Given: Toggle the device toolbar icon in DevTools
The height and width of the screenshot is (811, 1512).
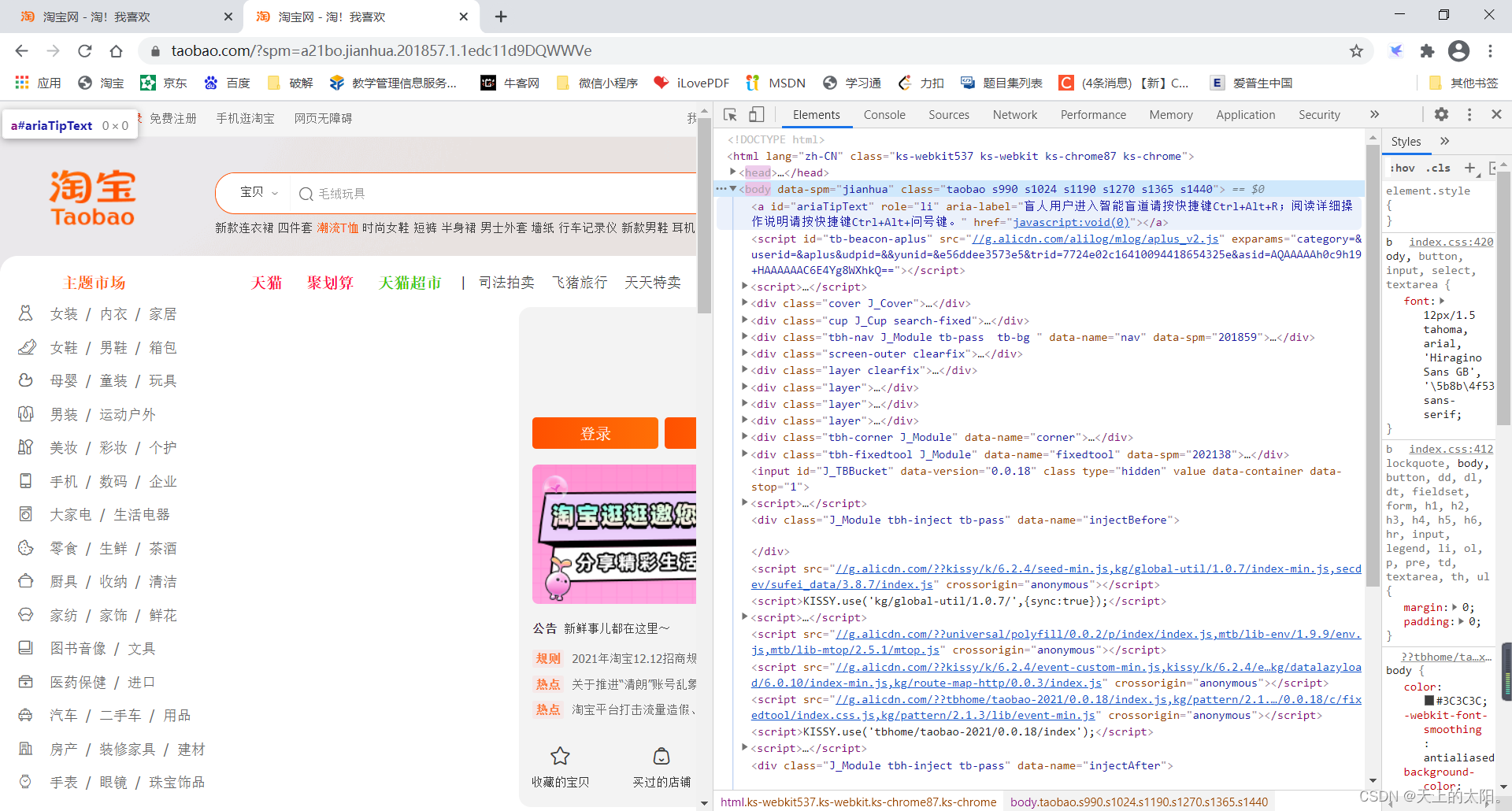Looking at the screenshot, I should click(756, 115).
